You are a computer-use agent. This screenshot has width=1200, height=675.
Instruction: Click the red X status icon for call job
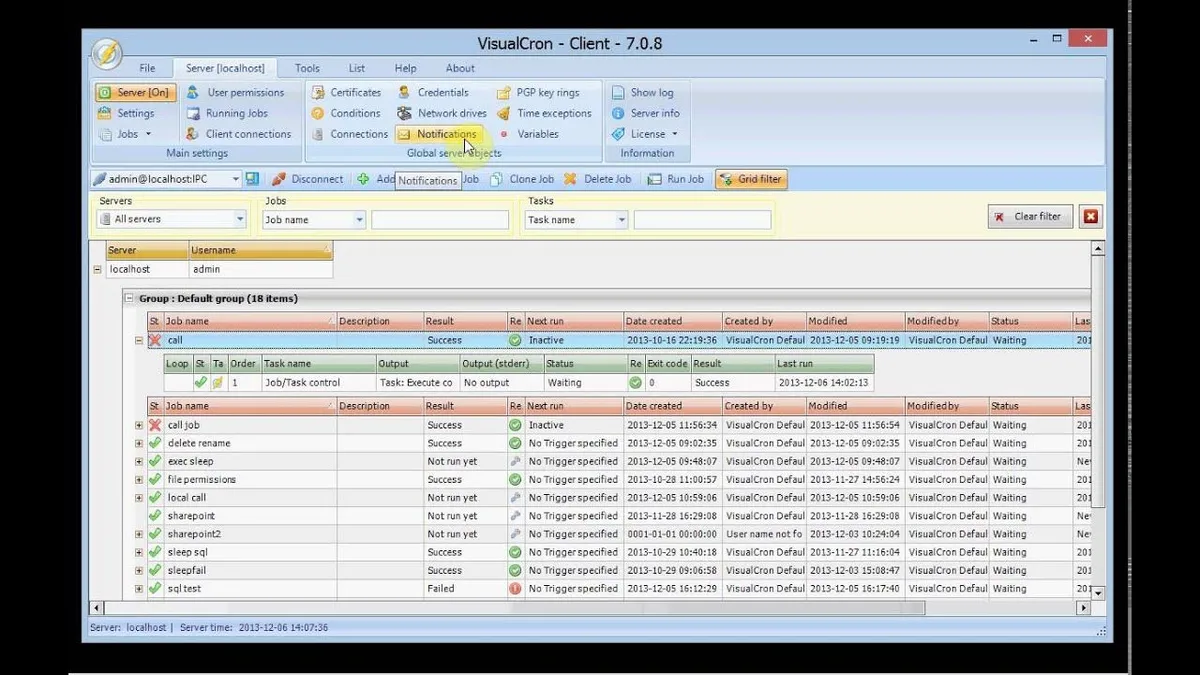coord(155,425)
